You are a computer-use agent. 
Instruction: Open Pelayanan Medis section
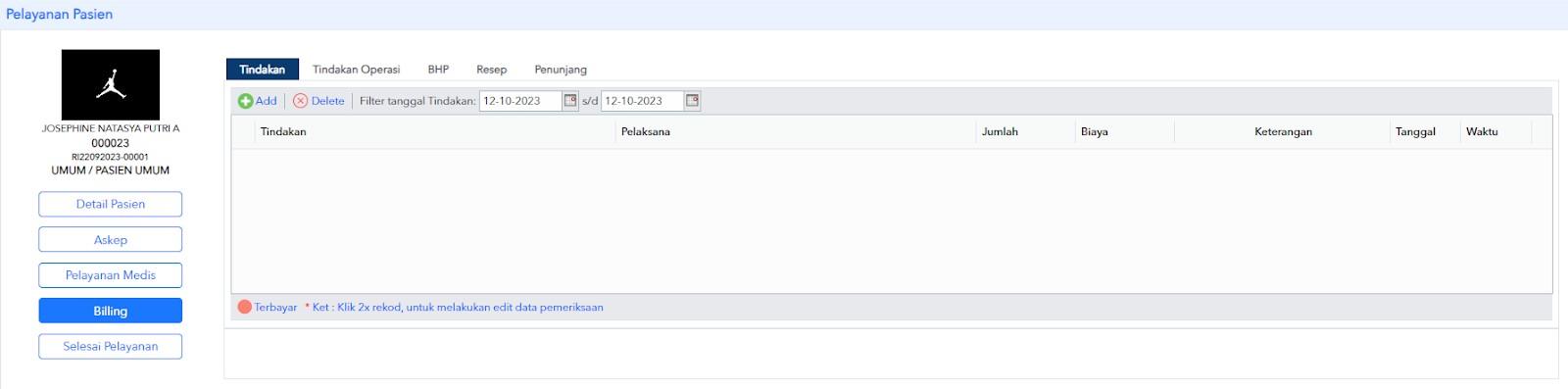[111, 275]
